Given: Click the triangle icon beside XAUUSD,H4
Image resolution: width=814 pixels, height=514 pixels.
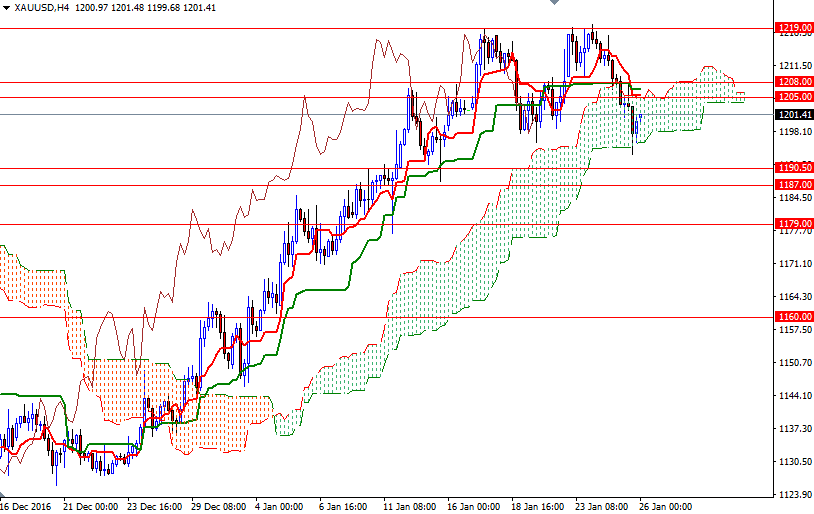Looking at the screenshot, I should coord(6,7).
